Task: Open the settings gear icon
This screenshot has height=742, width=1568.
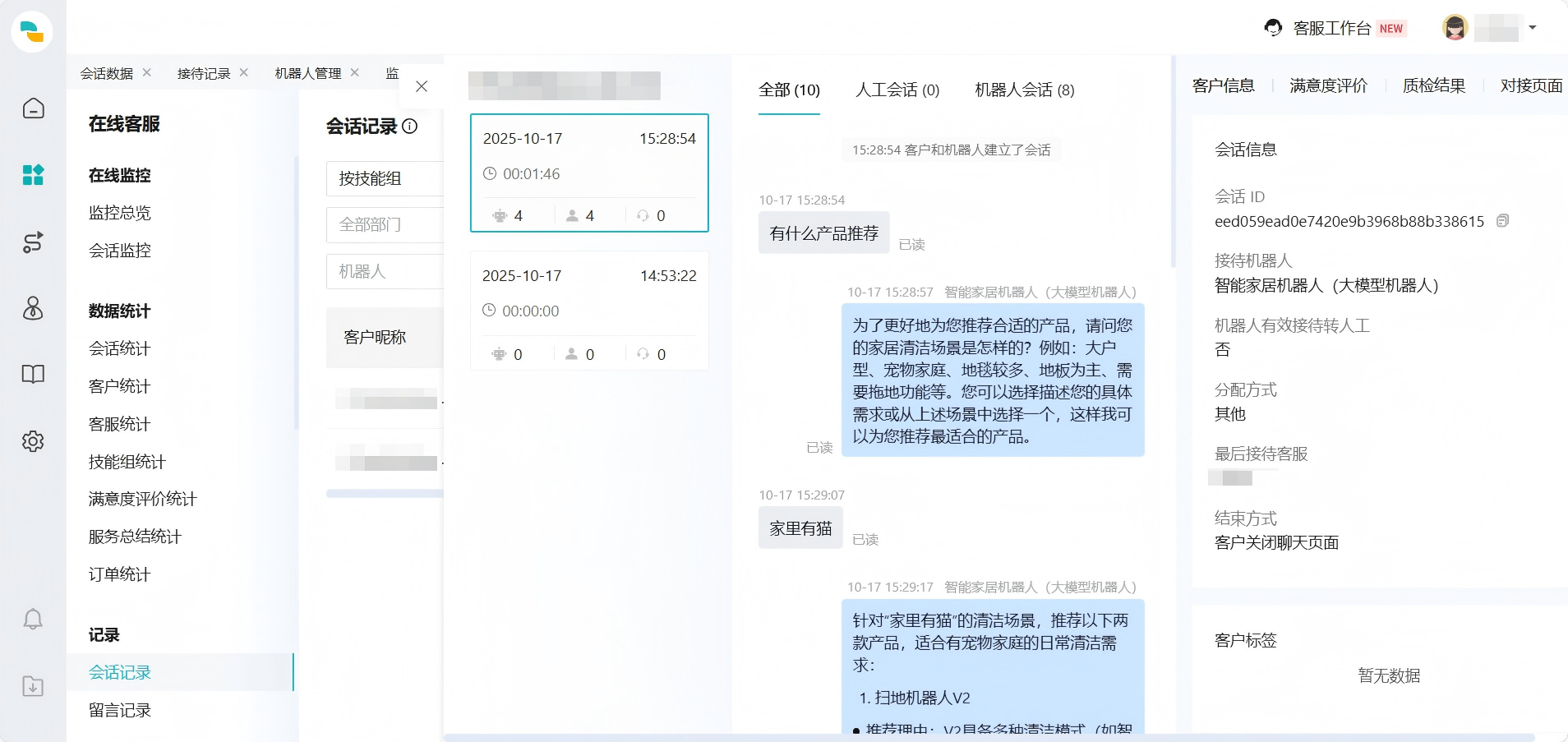Action: pyautogui.click(x=33, y=441)
